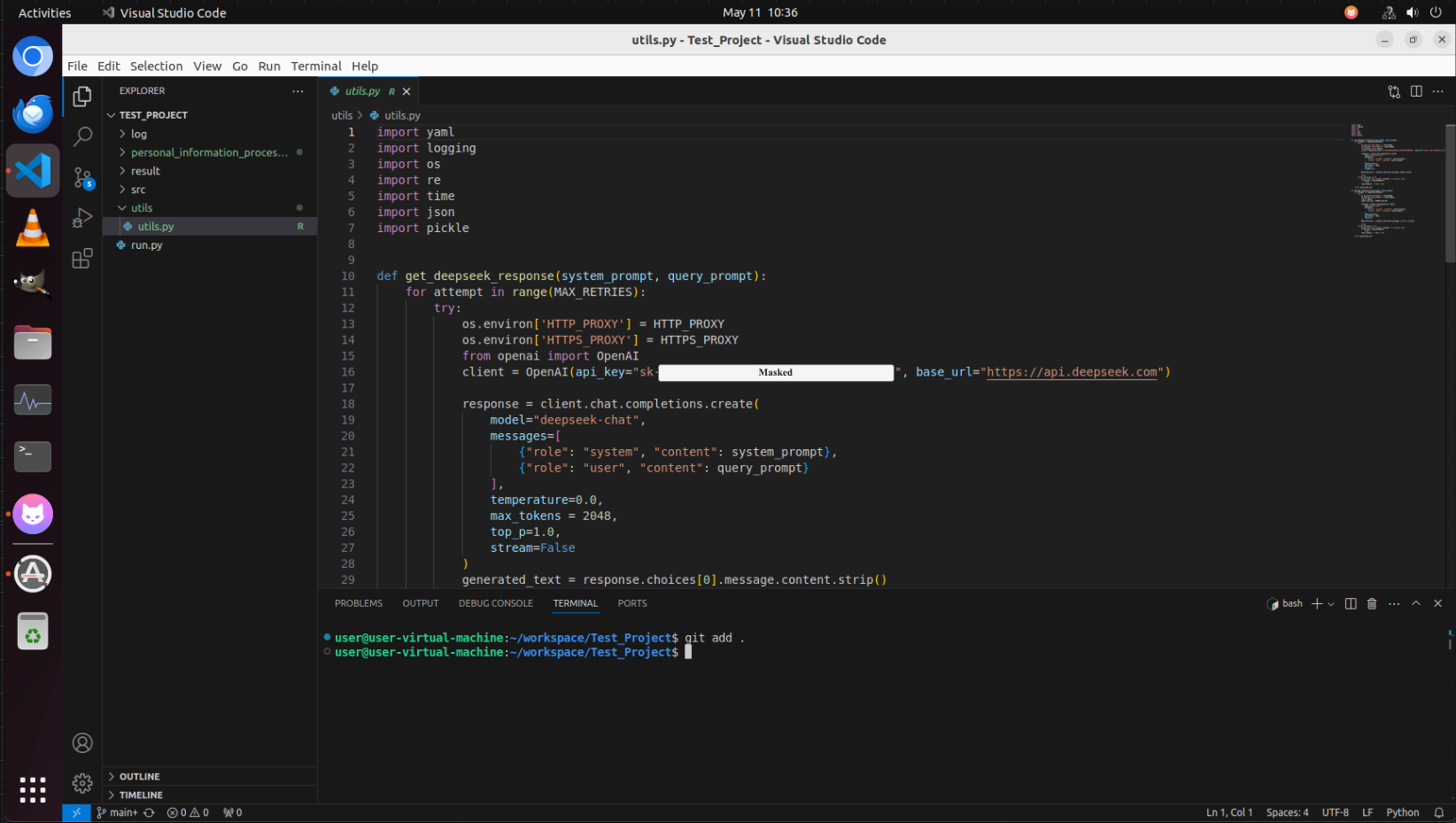Click the editor minimap
The width and height of the screenshot is (1456, 823).
pyautogui.click(x=1397, y=182)
